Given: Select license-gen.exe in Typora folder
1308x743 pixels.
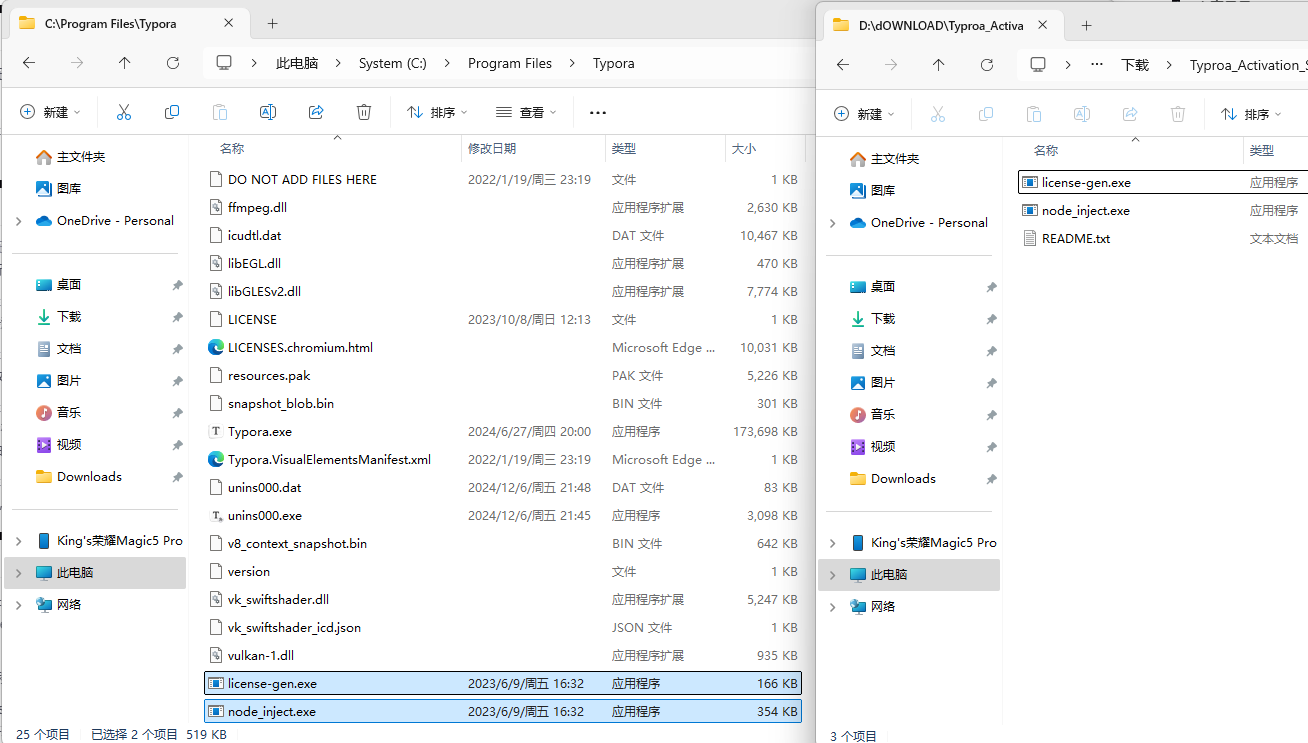Looking at the screenshot, I should tap(503, 683).
